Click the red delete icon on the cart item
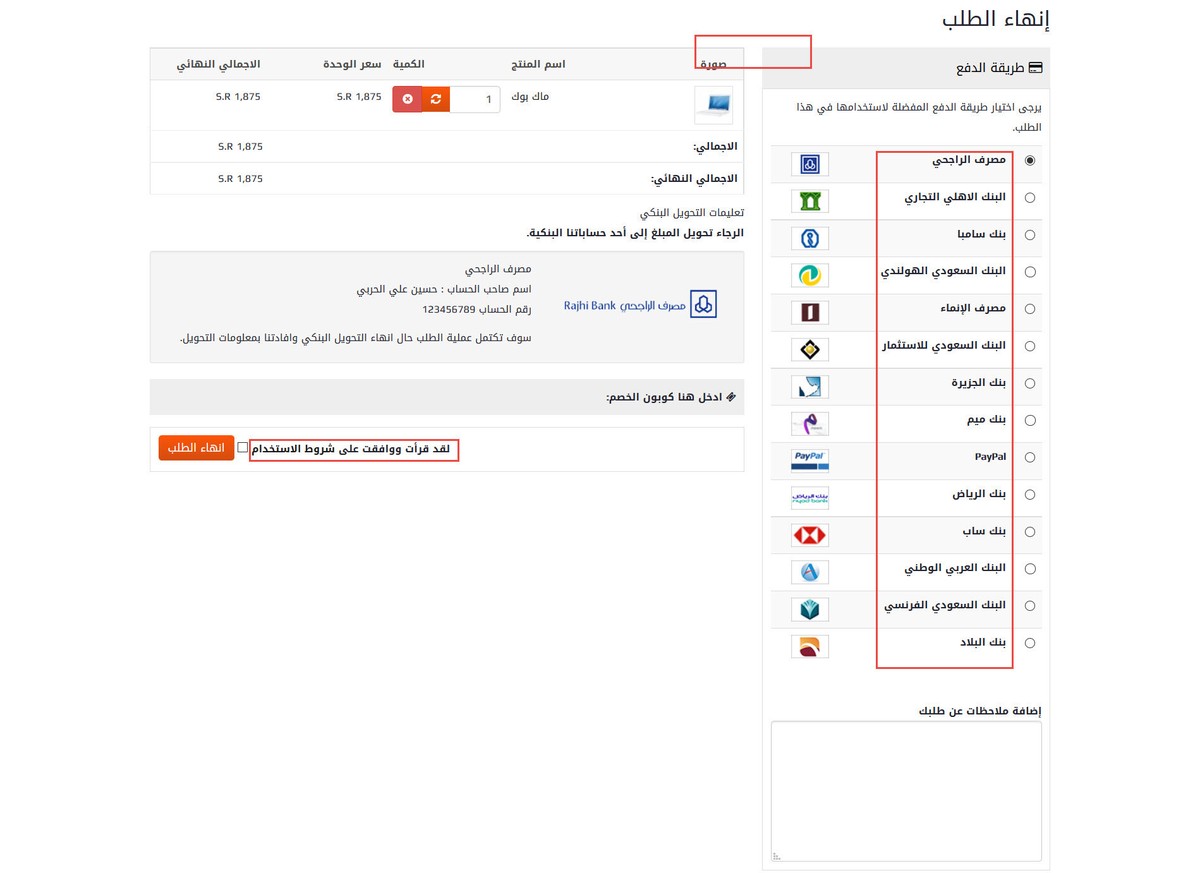This screenshot has height=873, width=1200. tap(408, 98)
